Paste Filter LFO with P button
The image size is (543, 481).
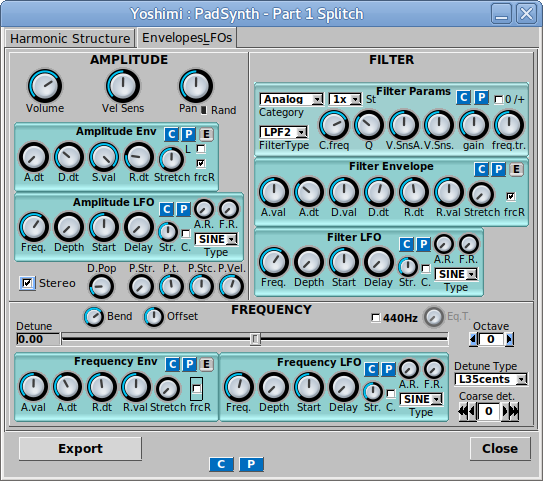coord(424,244)
